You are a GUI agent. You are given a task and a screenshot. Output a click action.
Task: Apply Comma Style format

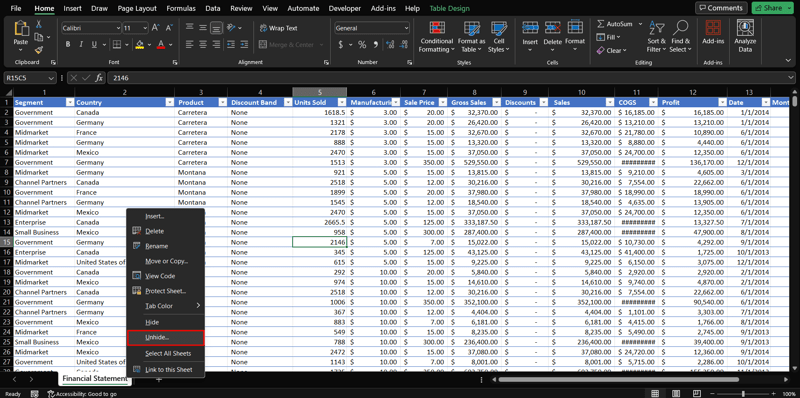376,45
